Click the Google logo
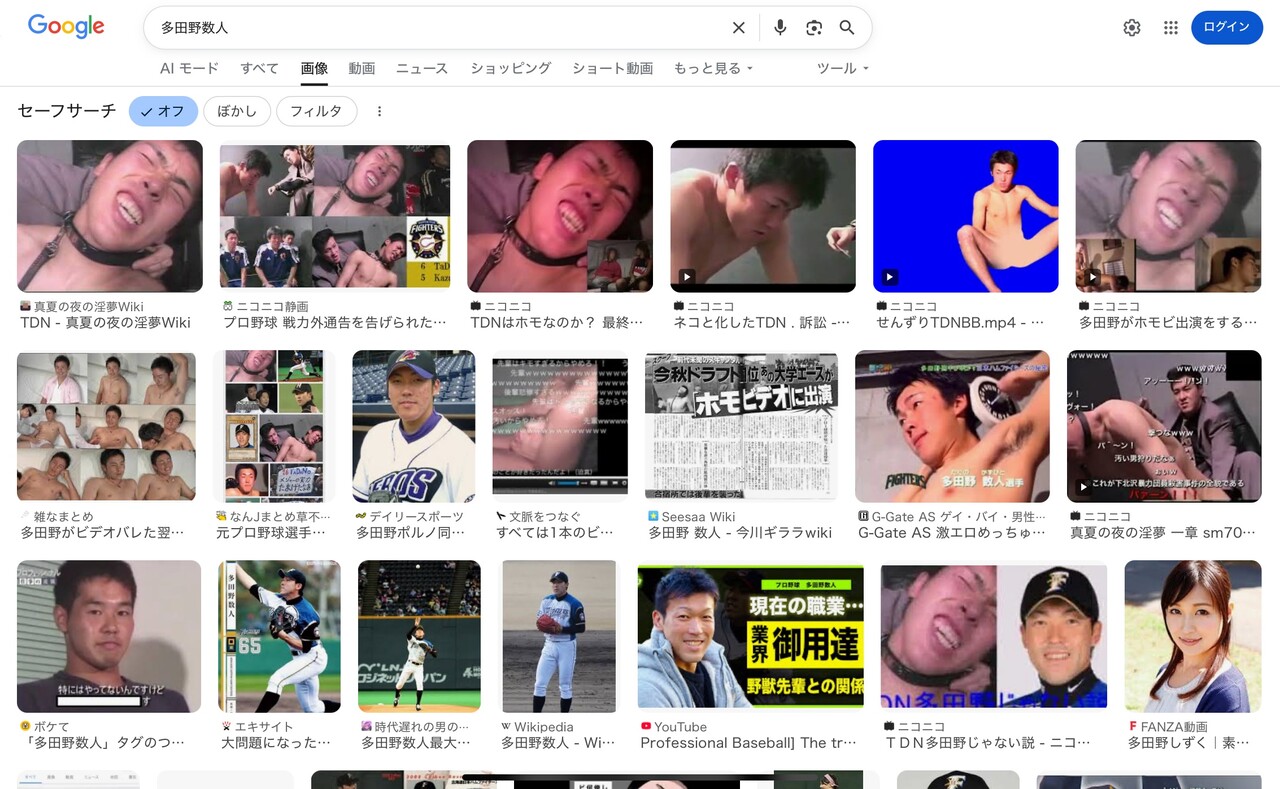The height and width of the screenshot is (789, 1280). pos(66,27)
